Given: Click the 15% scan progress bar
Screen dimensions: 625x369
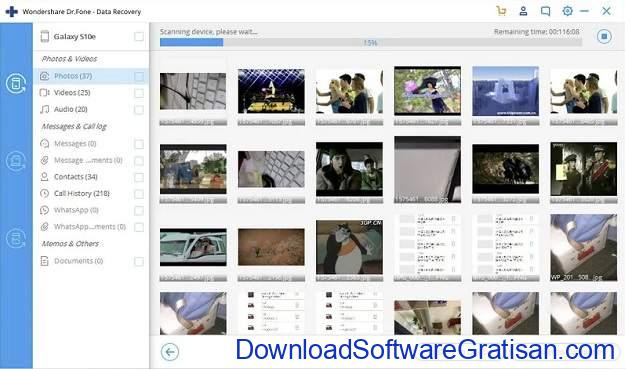Looking at the screenshot, I should 371,42.
